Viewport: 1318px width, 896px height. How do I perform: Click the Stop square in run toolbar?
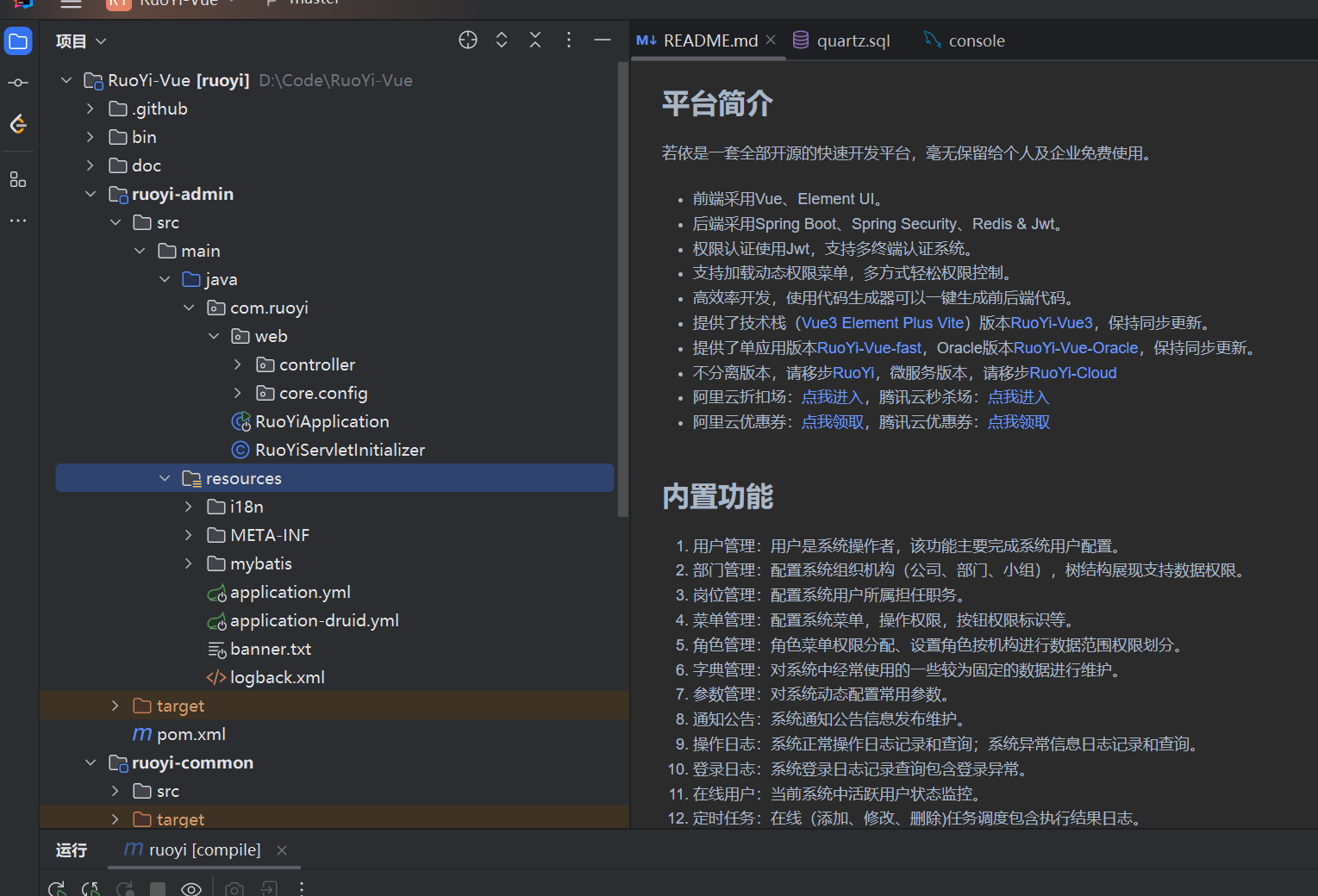[x=158, y=888]
